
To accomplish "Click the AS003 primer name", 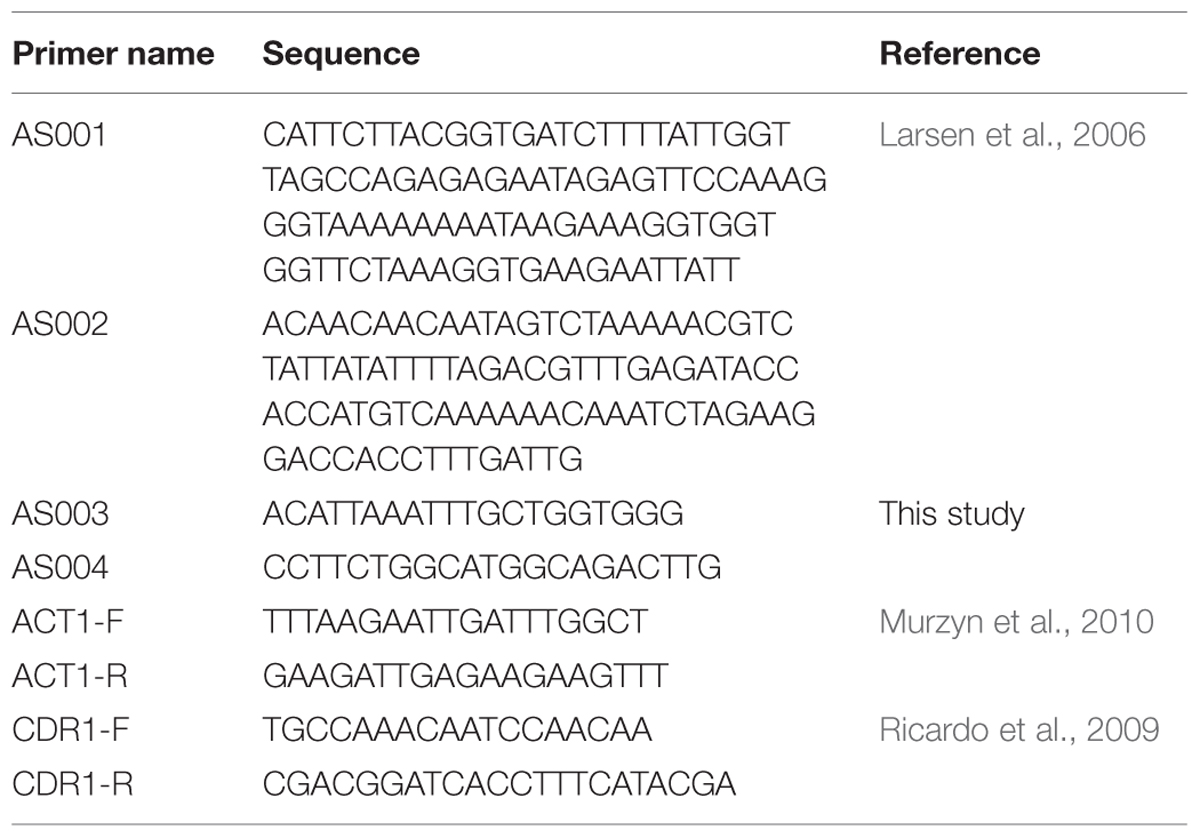I will pos(60,514).
